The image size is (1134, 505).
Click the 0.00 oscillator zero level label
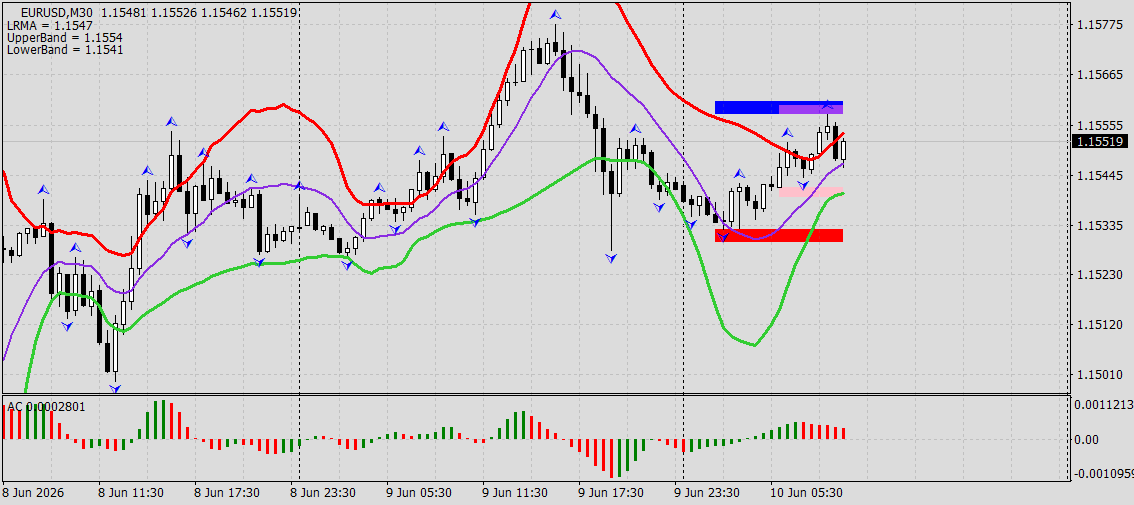coord(1088,439)
